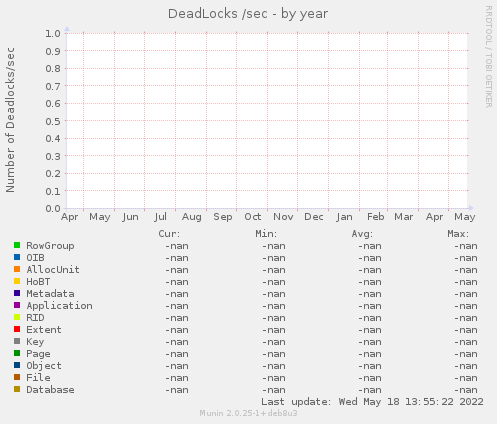This screenshot has height=424, width=497.
Task: Click the Database Max value -nan
Action: [x=466, y=390]
